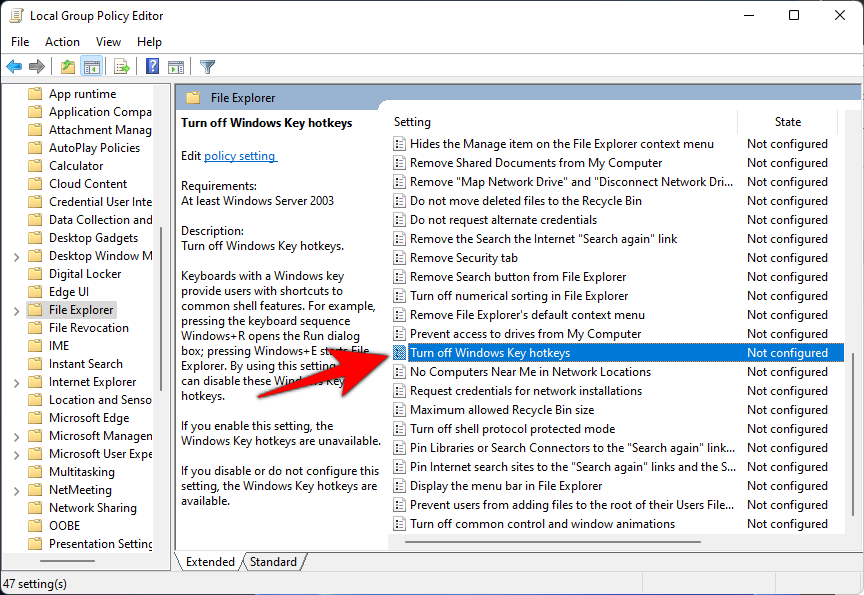The width and height of the screenshot is (864, 595).
Task: Click the Export List toolbar icon
Action: tap(120, 66)
